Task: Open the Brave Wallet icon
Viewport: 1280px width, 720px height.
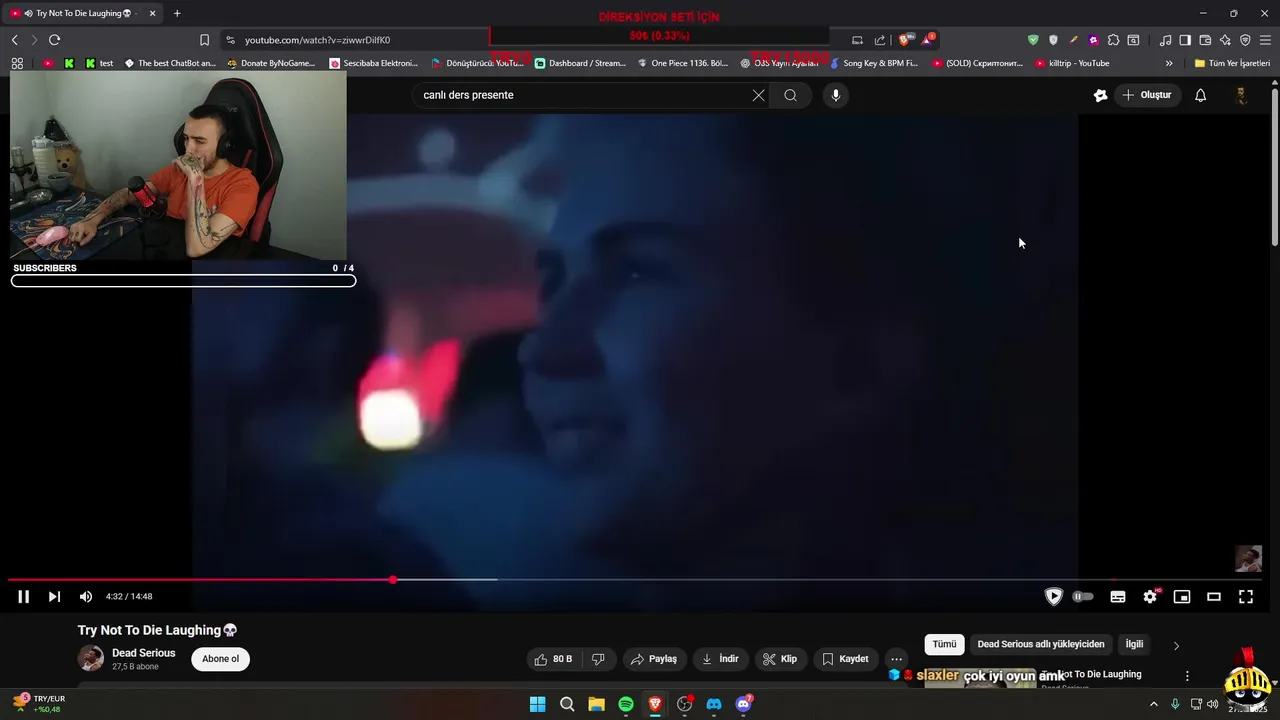Action: pyautogui.click(x=1205, y=40)
